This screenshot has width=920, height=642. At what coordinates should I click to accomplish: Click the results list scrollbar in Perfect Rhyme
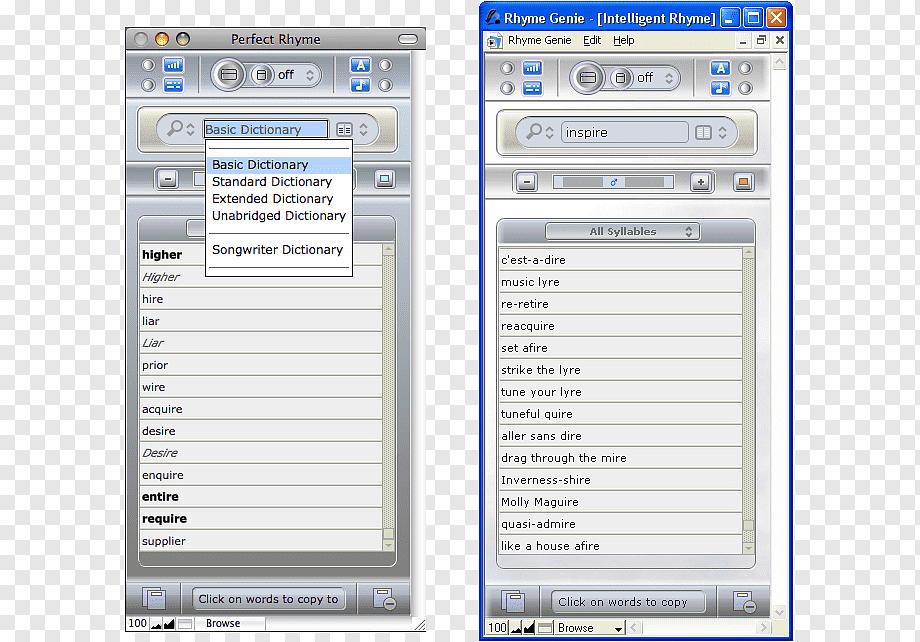(388, 397)
